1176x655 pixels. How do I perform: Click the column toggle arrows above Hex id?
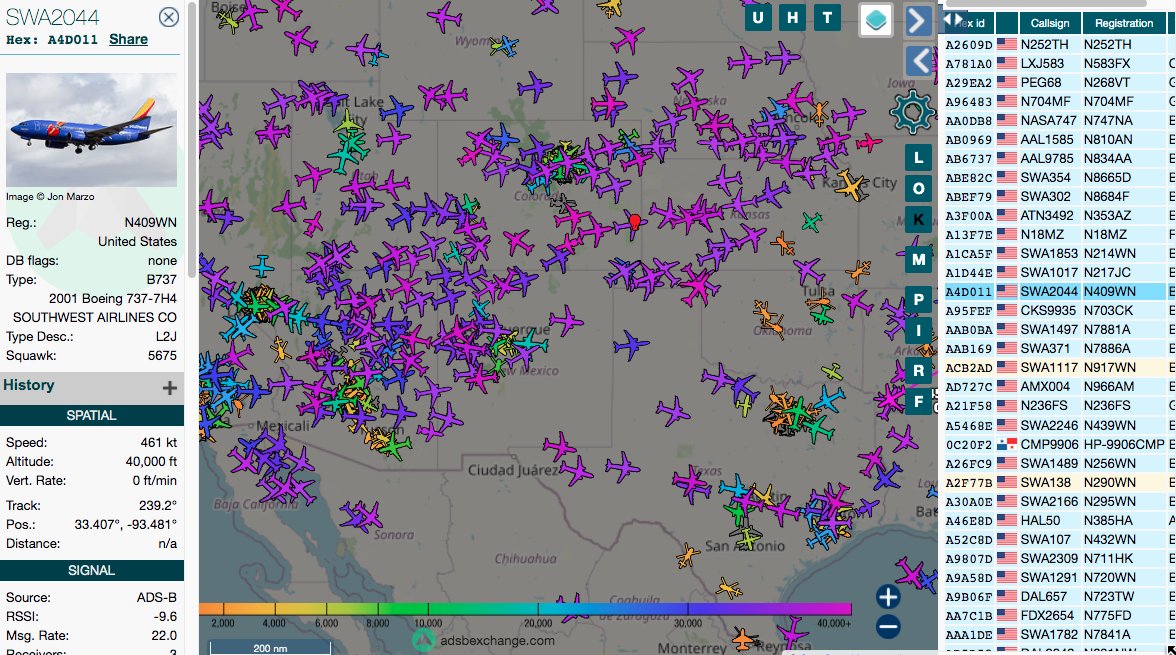point(952,19)
